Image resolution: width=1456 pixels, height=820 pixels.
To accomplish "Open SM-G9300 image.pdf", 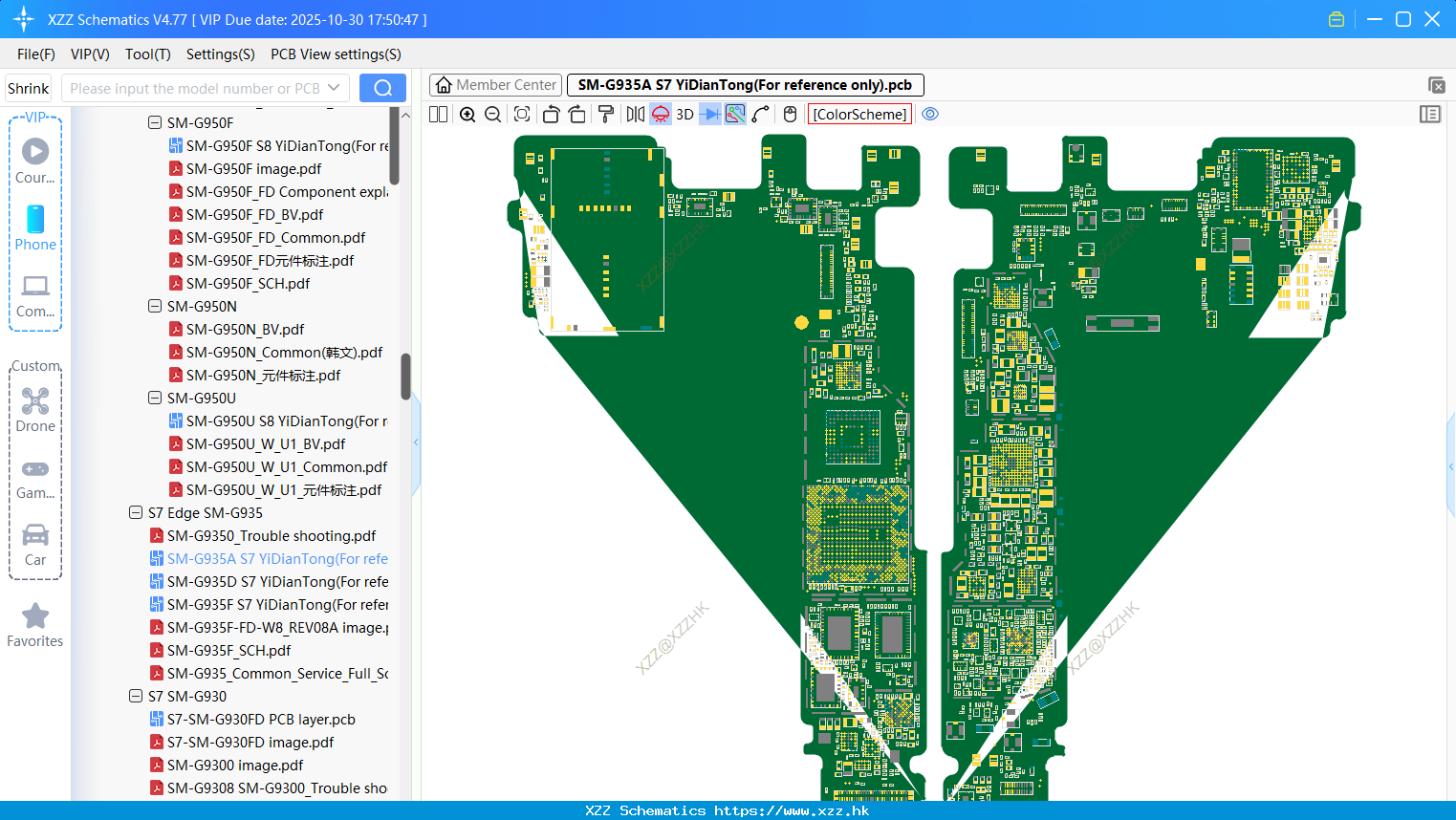I will (235, 765).
